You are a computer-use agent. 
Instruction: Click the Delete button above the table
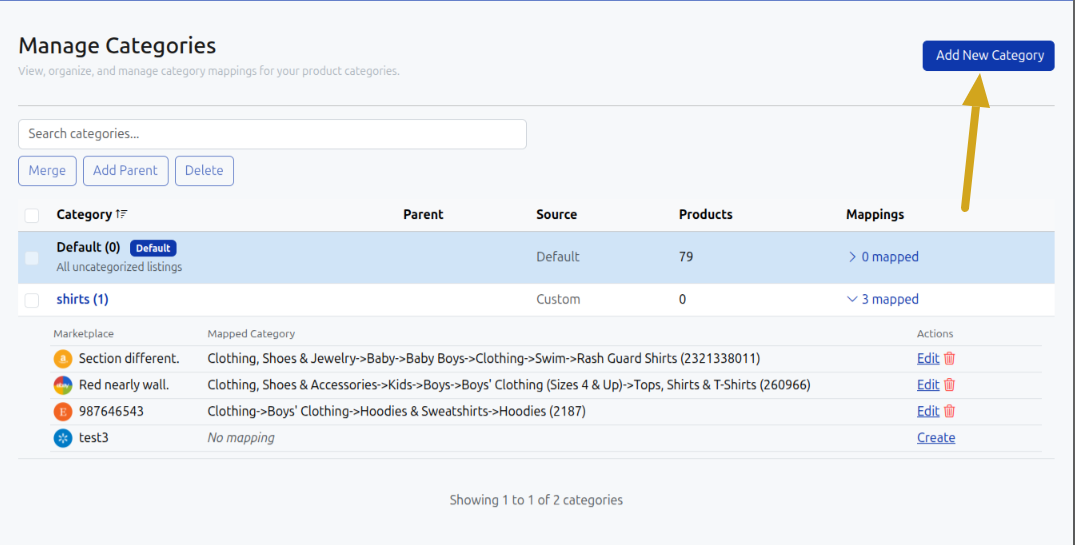coord(204,171)
